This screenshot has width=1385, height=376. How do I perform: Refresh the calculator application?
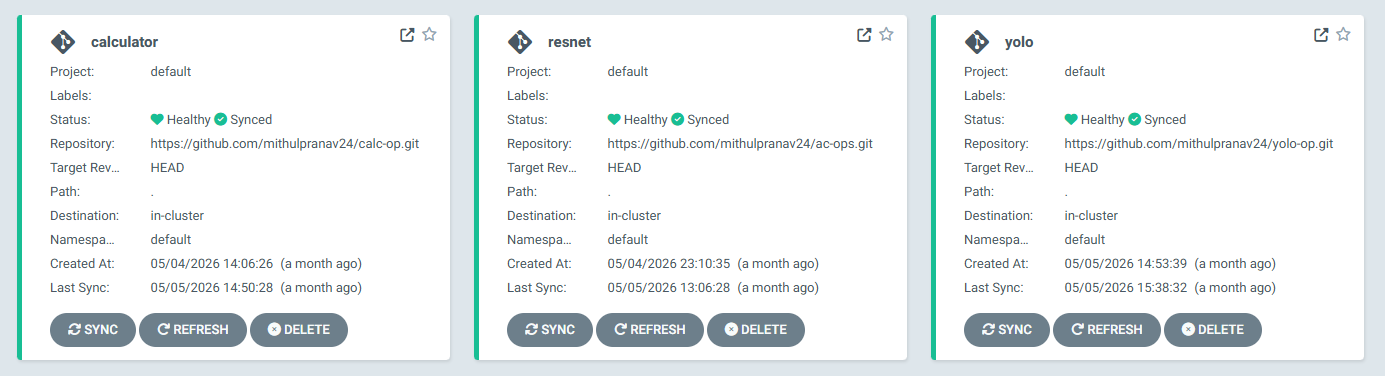pyautogui.click(x=193, y=330)
